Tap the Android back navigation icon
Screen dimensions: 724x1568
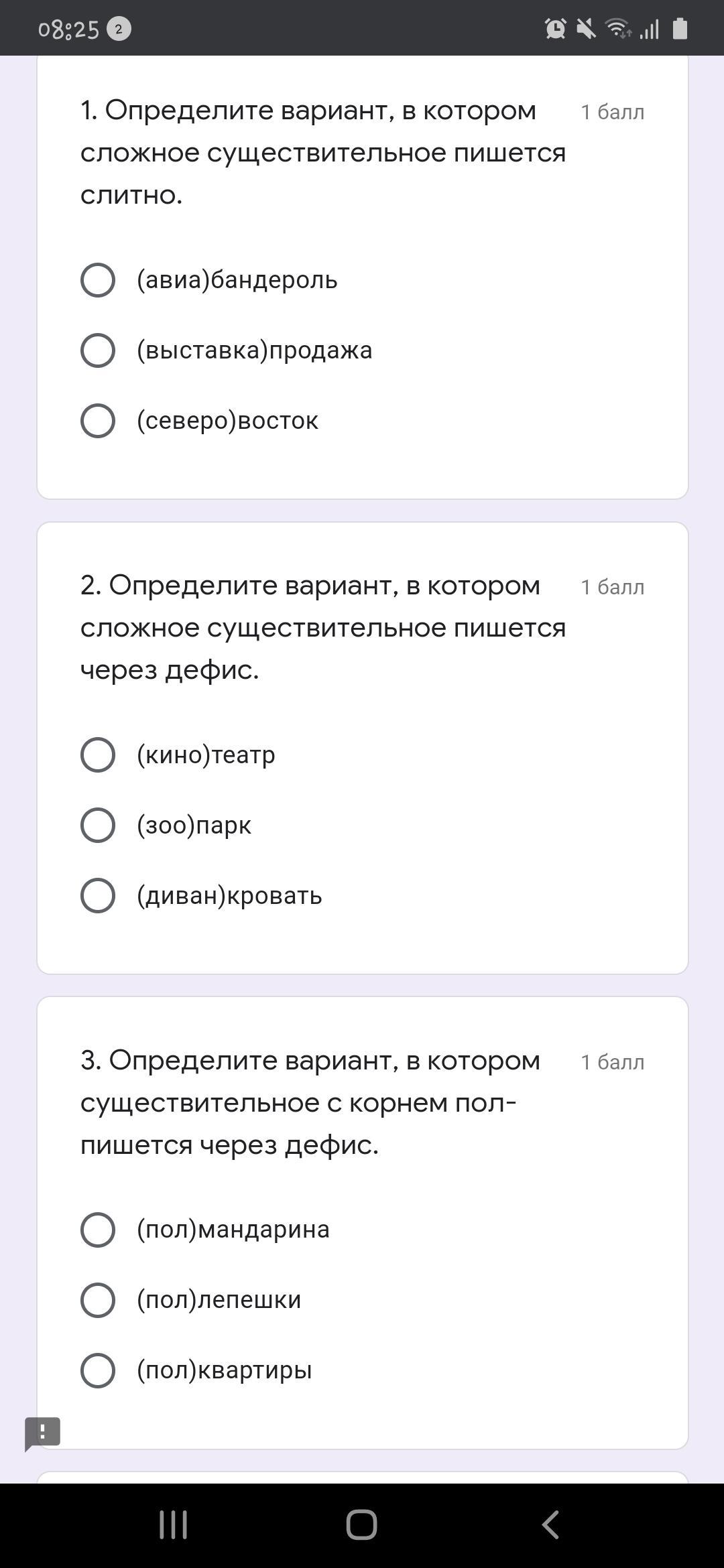[x=550, y=1524]
